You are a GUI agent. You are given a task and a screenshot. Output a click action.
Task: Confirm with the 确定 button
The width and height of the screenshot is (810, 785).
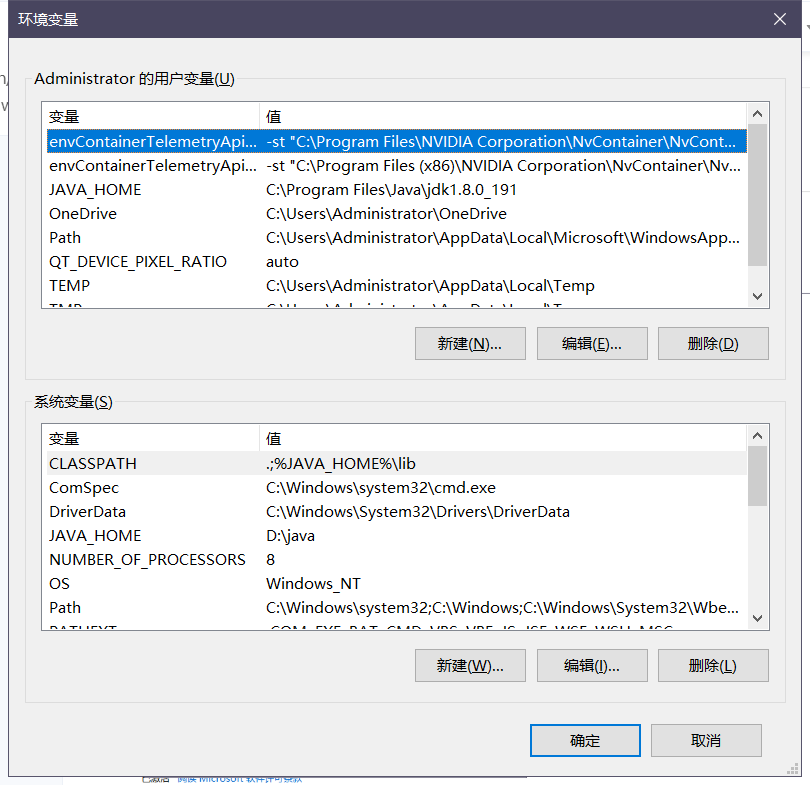(585, 741)
